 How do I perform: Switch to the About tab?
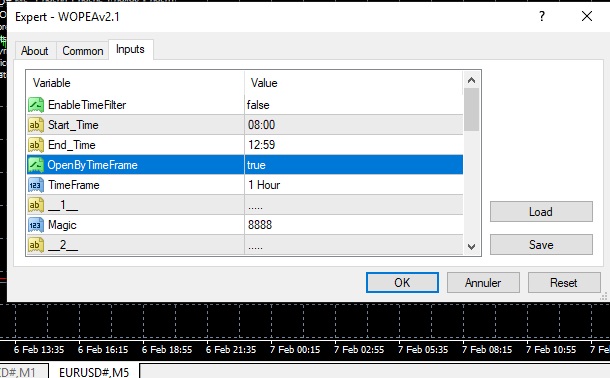(35, 51)
